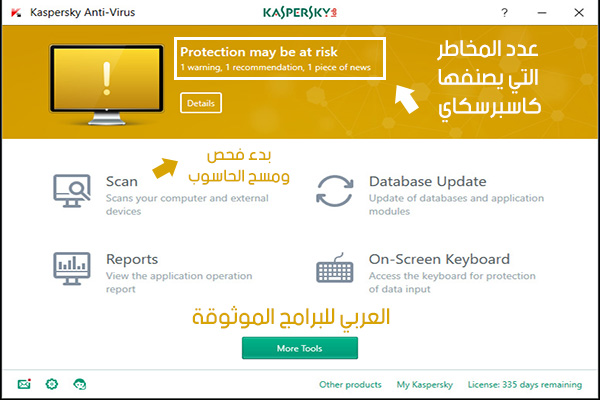This screenshot has width=600, height=400.
Task: Click the Database Update circular arrows icon
Action: point(335,191)
